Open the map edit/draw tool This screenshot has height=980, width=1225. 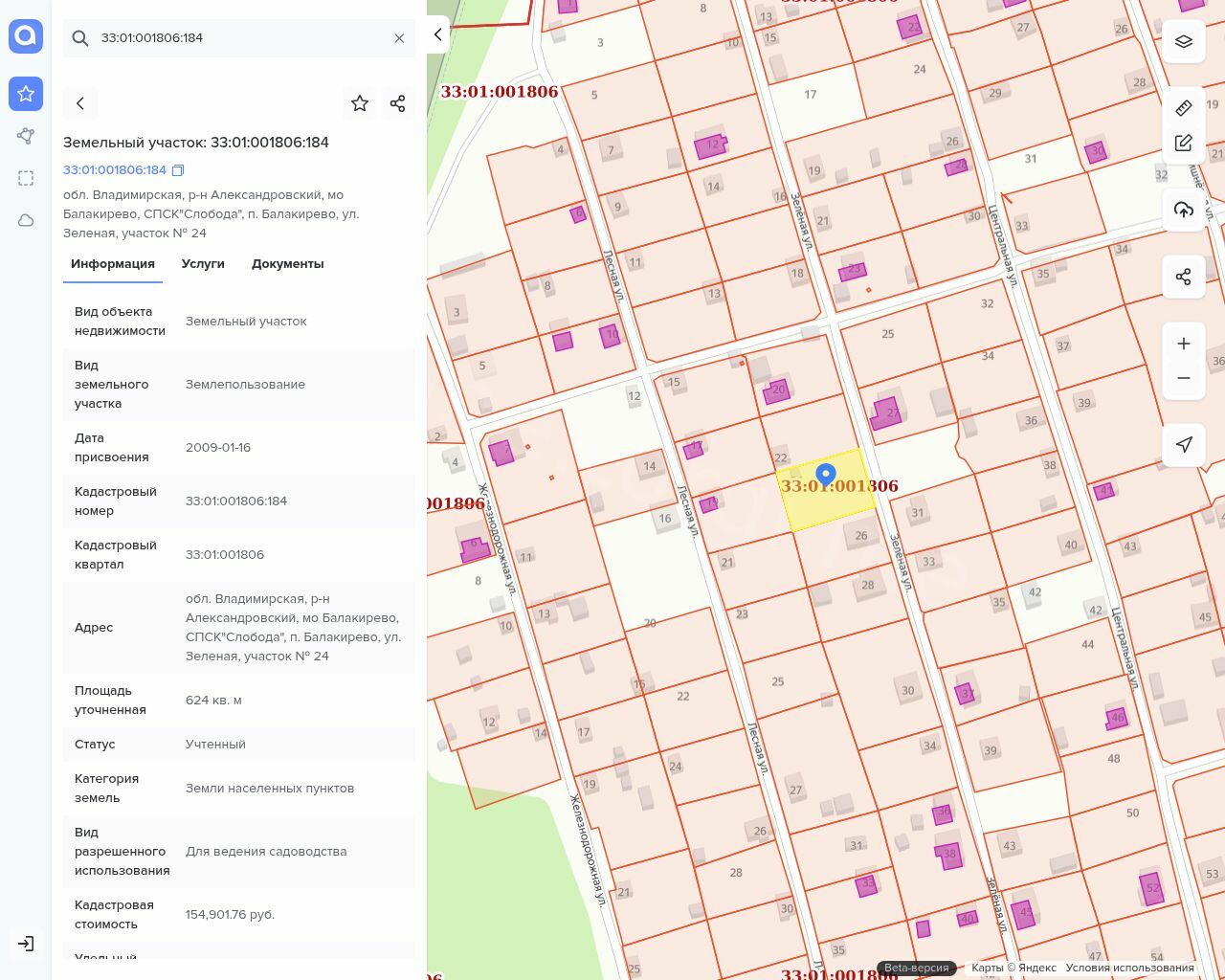(x=1184, y=143)
